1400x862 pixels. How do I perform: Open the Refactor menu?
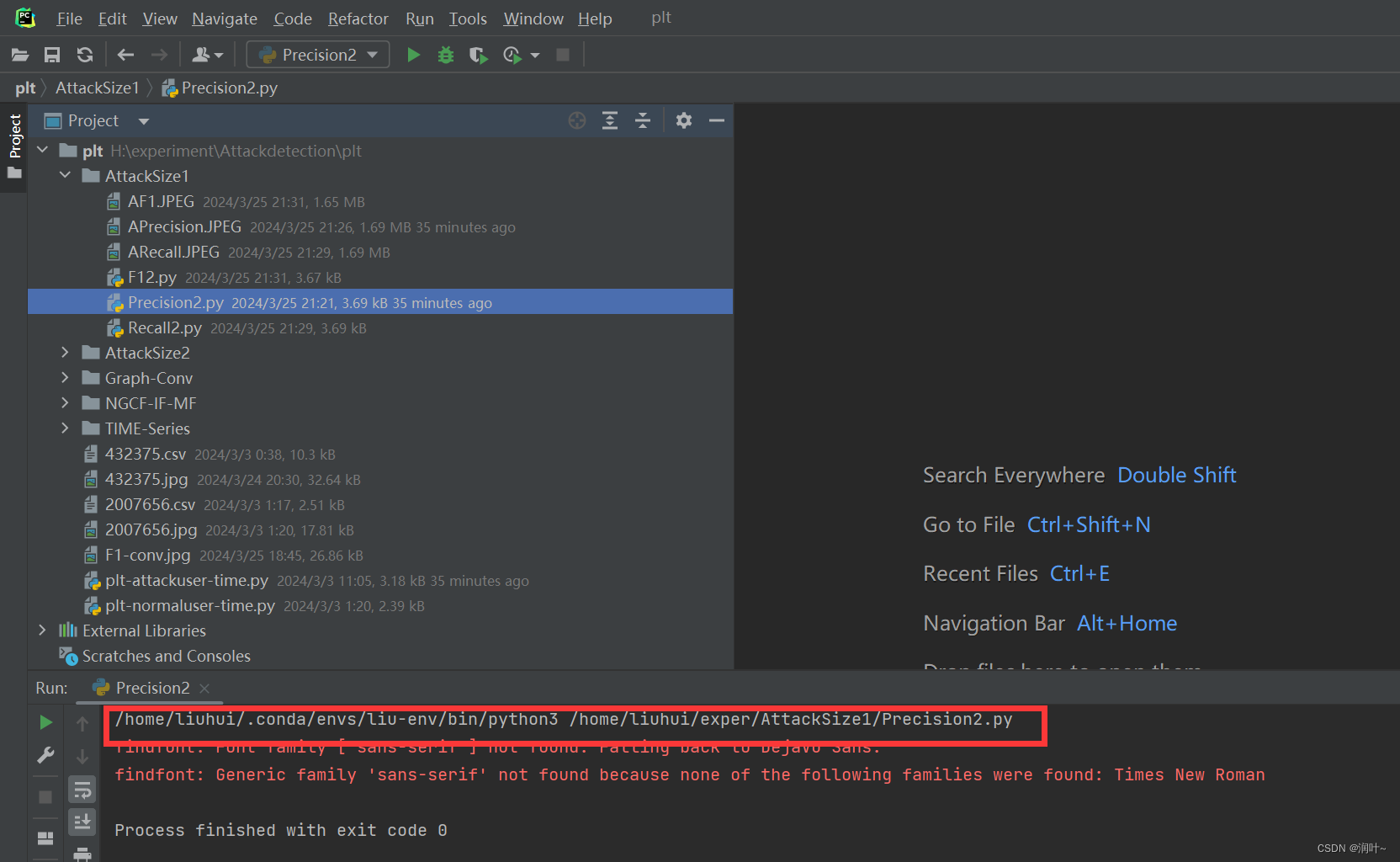358,18
